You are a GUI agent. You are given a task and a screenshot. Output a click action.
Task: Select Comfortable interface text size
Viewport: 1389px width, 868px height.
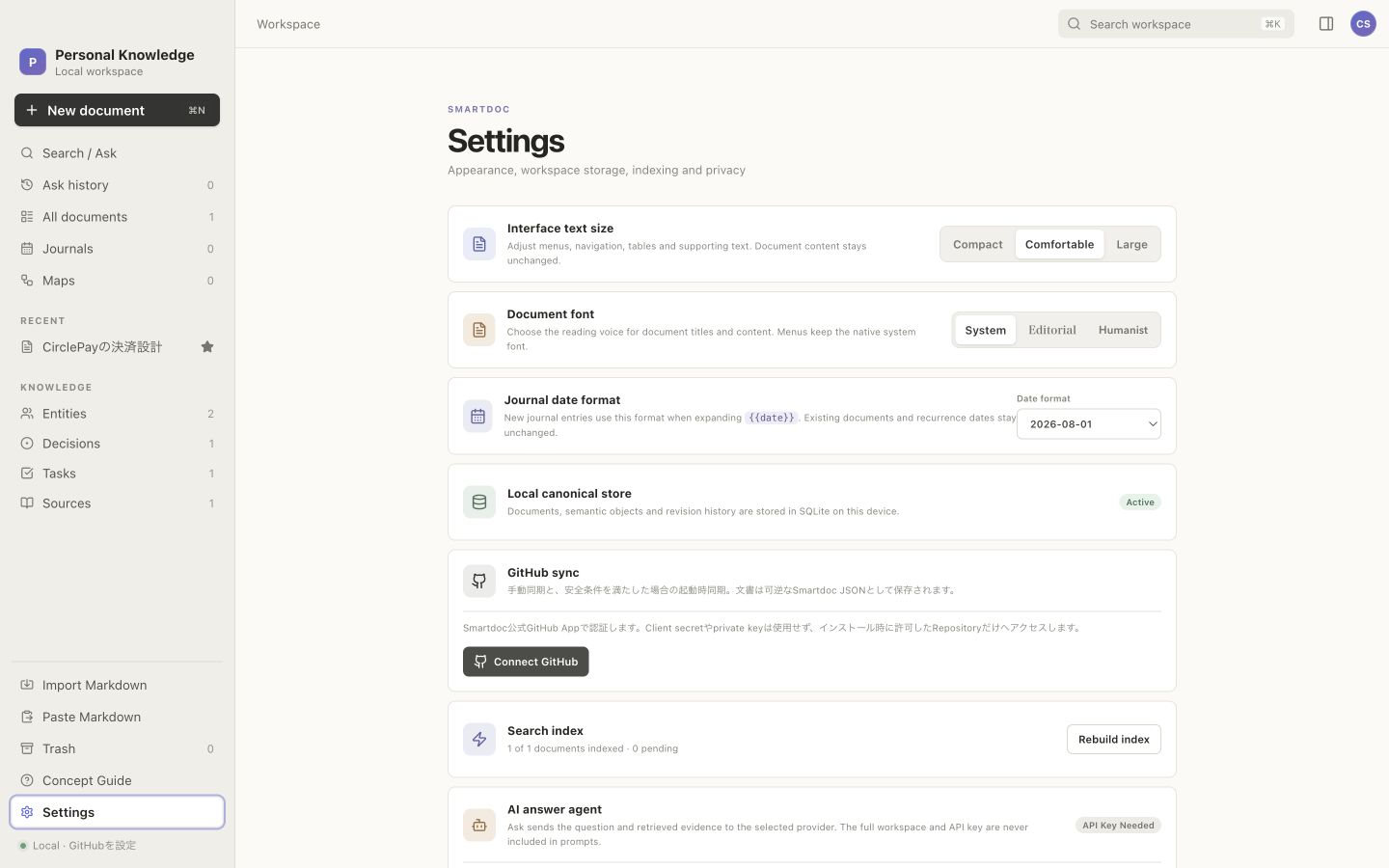click(1059, 244)
